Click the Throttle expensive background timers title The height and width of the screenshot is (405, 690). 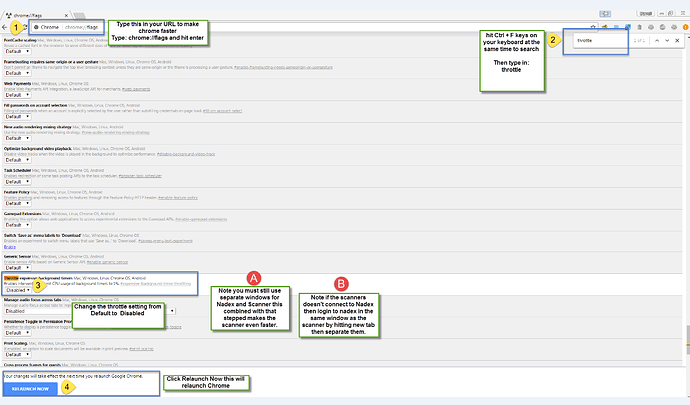38,278
